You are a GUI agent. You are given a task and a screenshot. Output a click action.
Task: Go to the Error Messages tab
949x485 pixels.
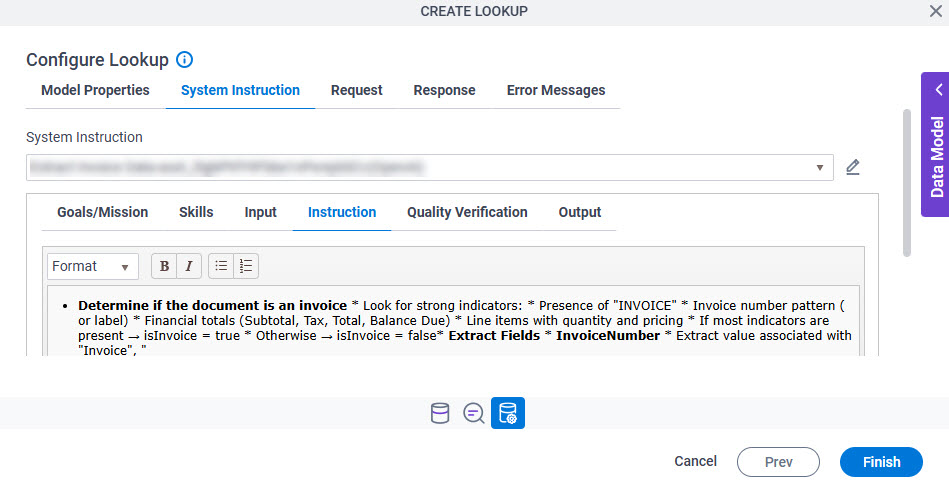coord(556,90)
